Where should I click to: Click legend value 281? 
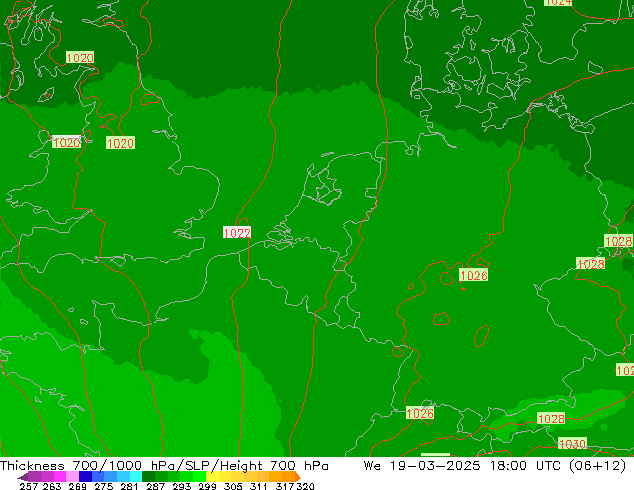coord(129,486)
